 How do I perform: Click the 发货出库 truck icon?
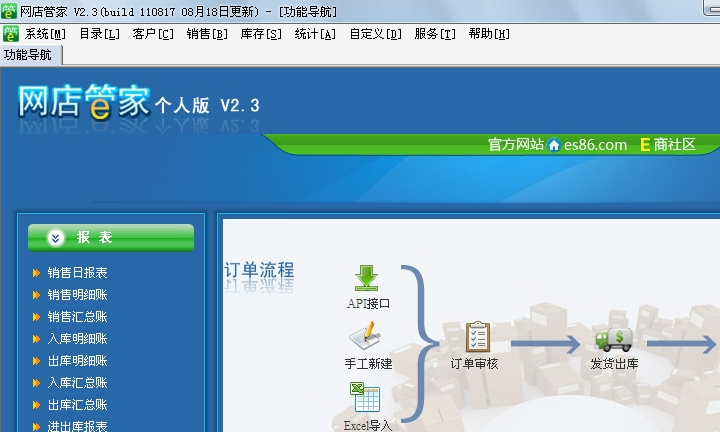tap(614, 340)
